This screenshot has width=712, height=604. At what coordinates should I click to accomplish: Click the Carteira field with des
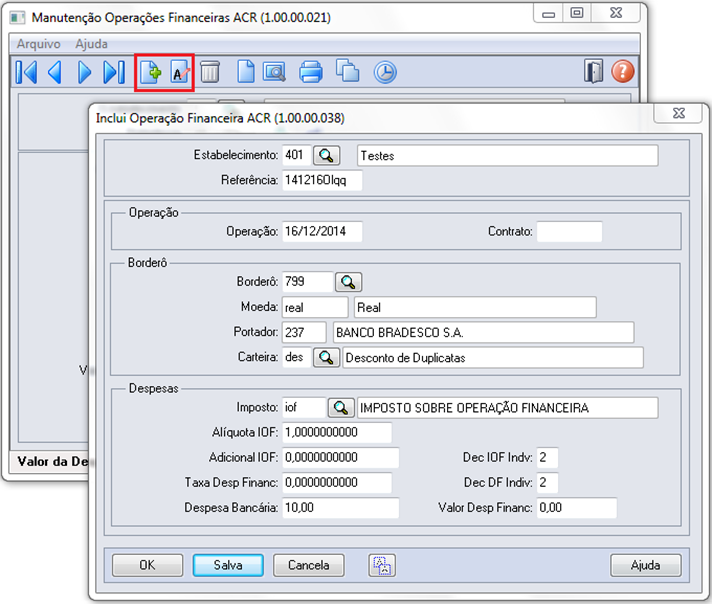coord(297,357)
